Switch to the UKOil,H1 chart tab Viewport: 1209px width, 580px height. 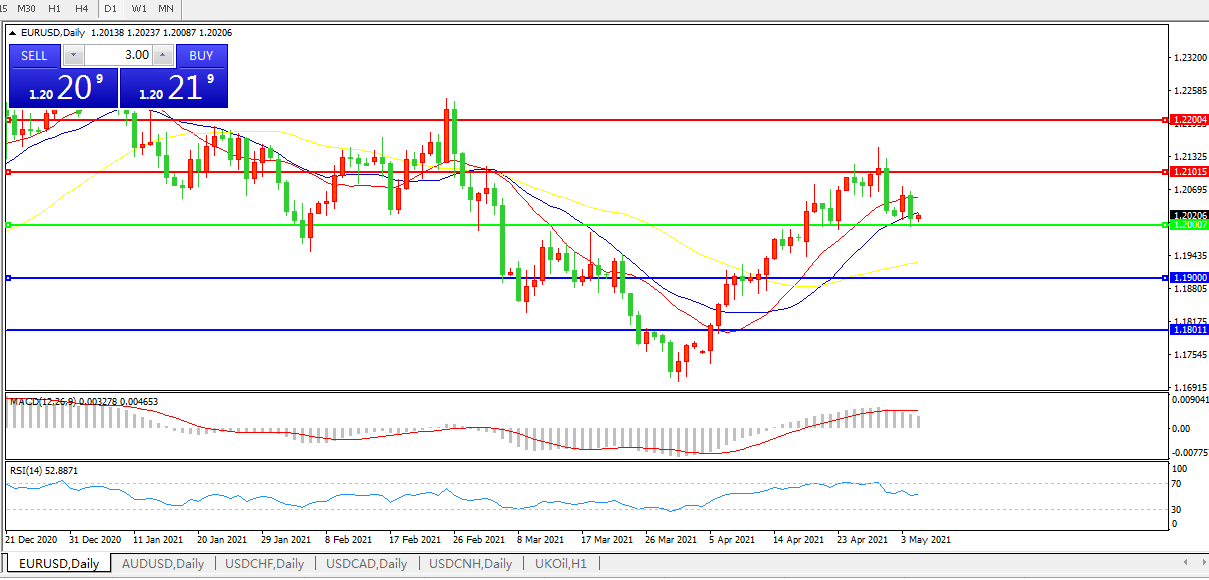tap(561, 564)
